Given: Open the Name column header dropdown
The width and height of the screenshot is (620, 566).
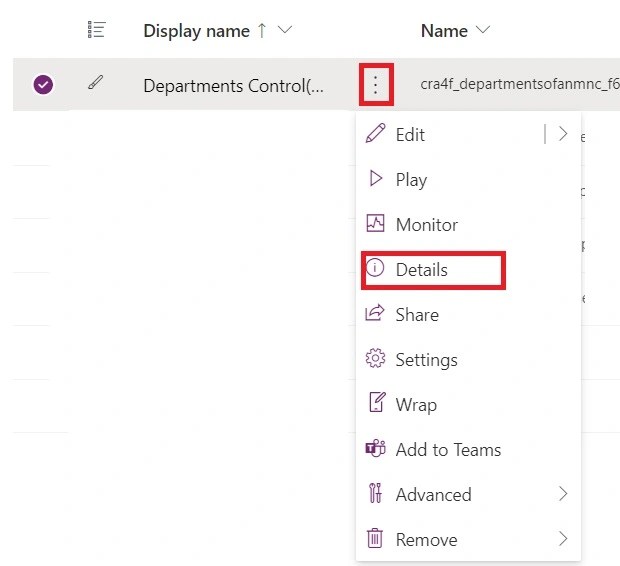Looking at the screenshot, I should pos(484,31).
